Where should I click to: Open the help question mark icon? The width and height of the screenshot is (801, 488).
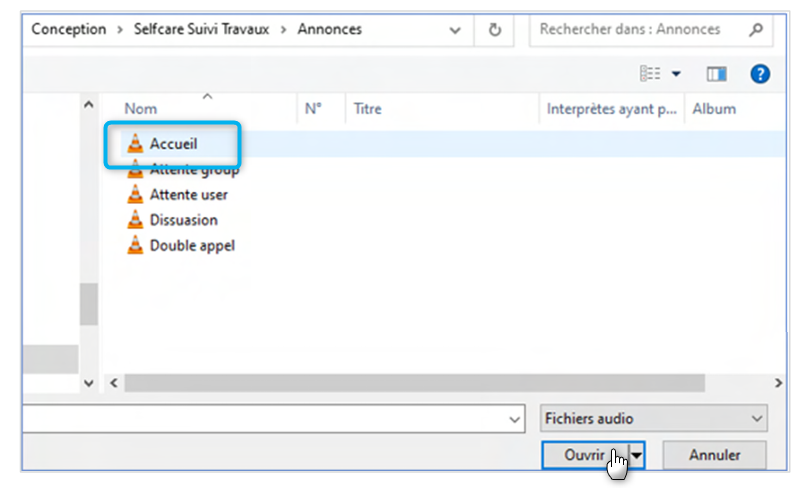point(760,74)
